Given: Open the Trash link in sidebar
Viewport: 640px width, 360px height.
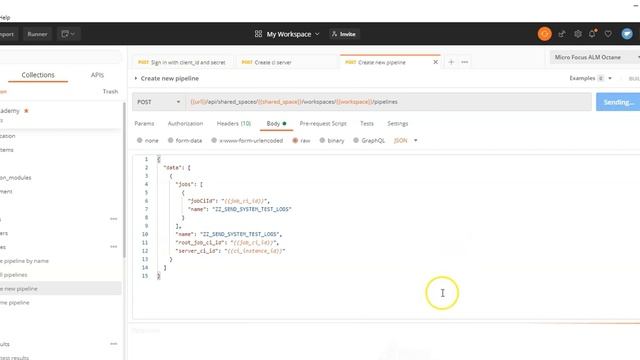Looking at the screenshot, I should pos(110,91).
